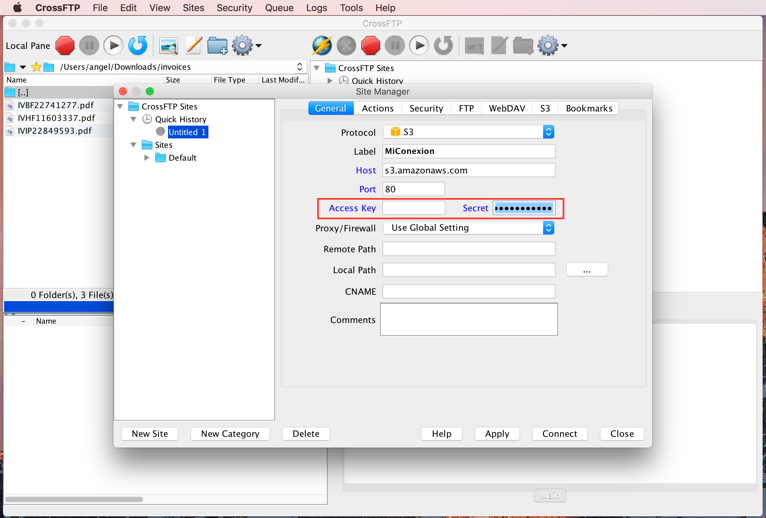This screenshot has height=518, width=766.
Task: Open the Protocol dropdown showing S3
Action: tap(468, 132)
